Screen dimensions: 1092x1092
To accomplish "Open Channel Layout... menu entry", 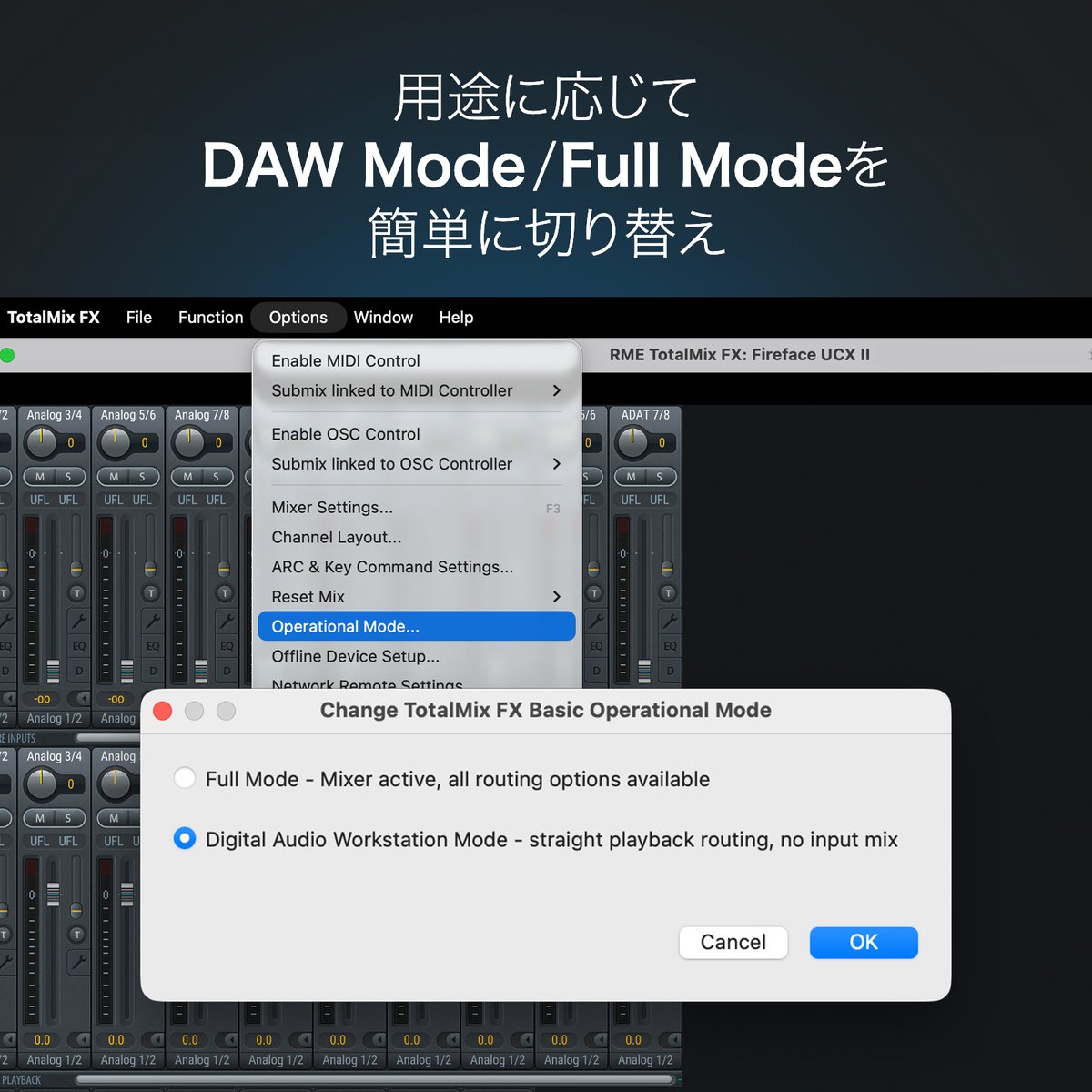I will click(x=417, y=538).
